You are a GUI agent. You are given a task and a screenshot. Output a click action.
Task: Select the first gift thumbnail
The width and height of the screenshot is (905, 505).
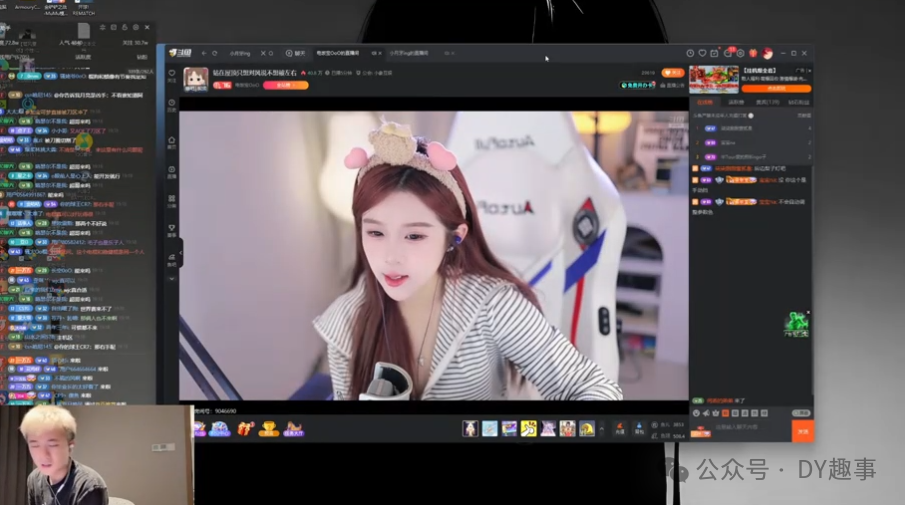[x=470, y=429]
